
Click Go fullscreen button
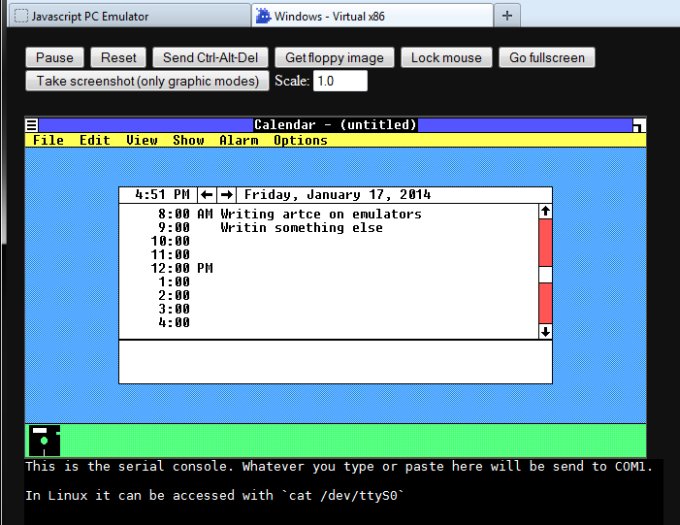point(547,58)
